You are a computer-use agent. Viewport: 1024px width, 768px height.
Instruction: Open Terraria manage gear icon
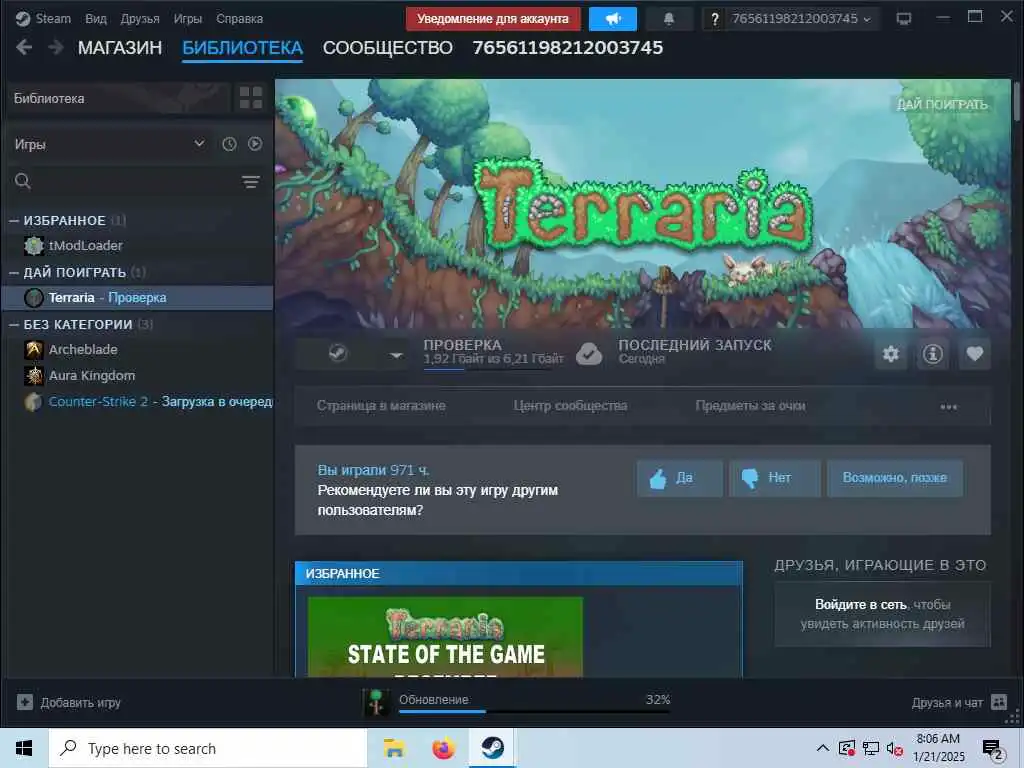click(891, 354)
